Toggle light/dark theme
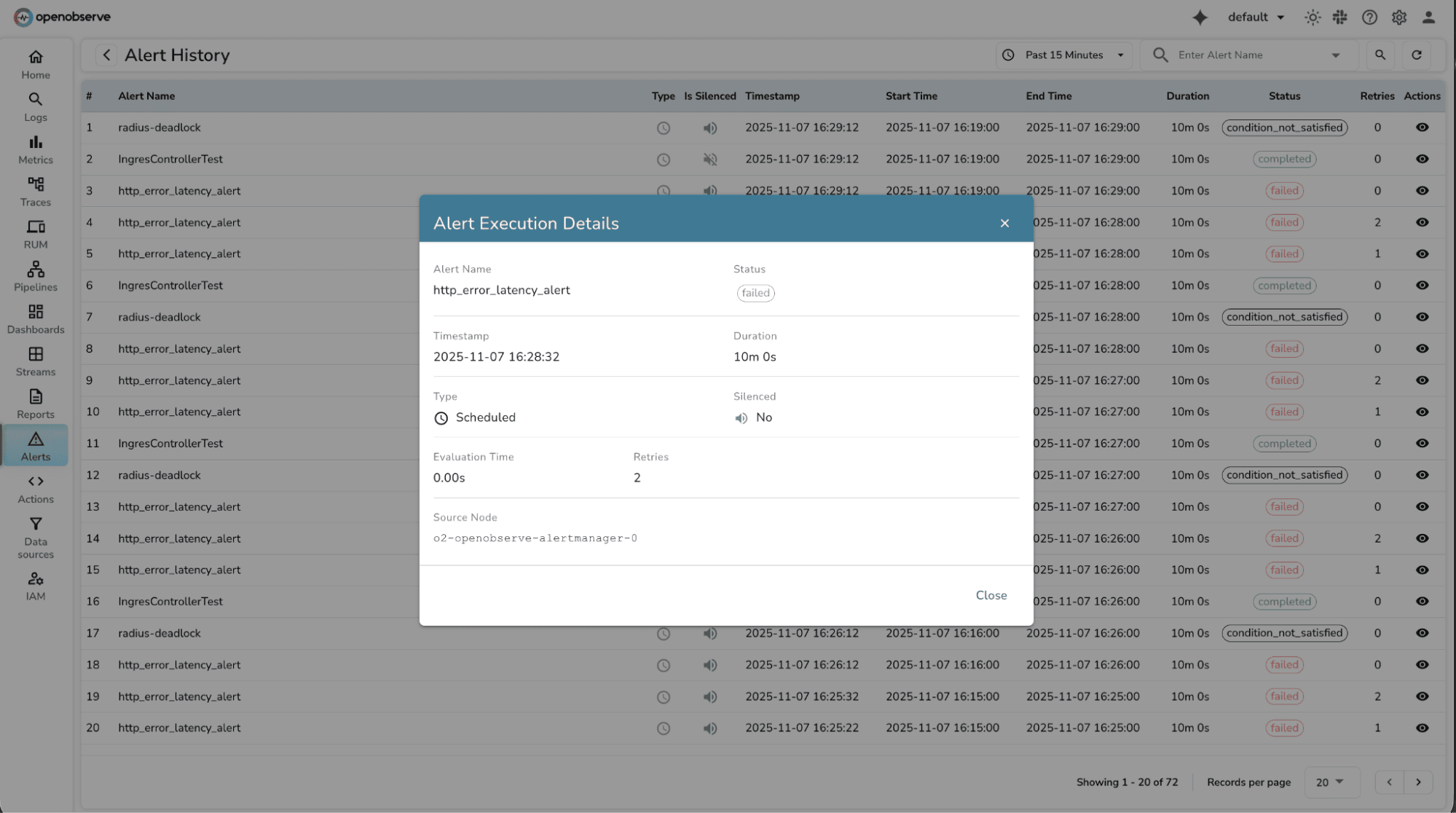 click(1312, 17)
